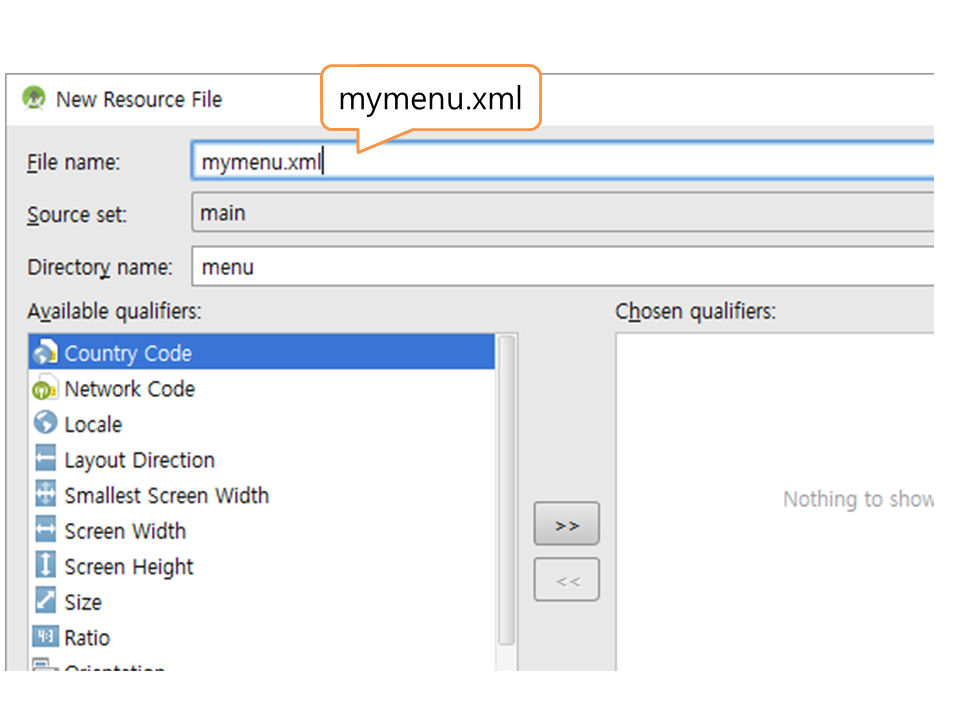Viewport: 960px width, 720px height.
Task: Click the Screen Height qualifier icon
Action: [45, 566]
